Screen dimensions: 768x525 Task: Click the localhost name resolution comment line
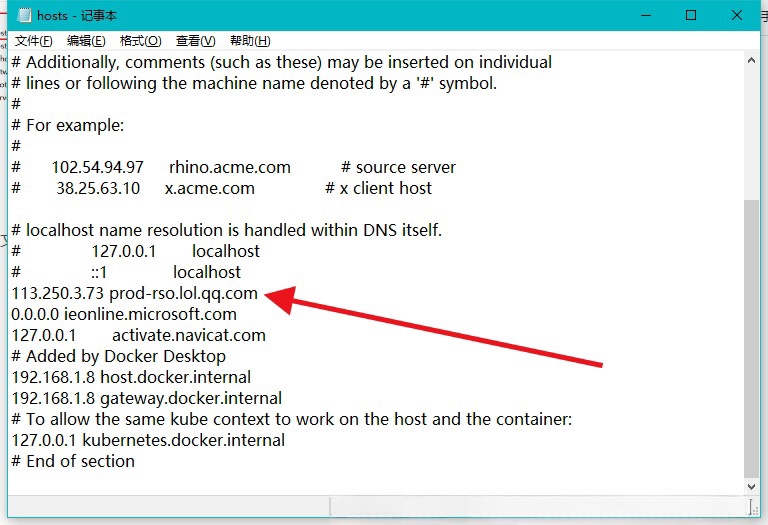[226, 230]
